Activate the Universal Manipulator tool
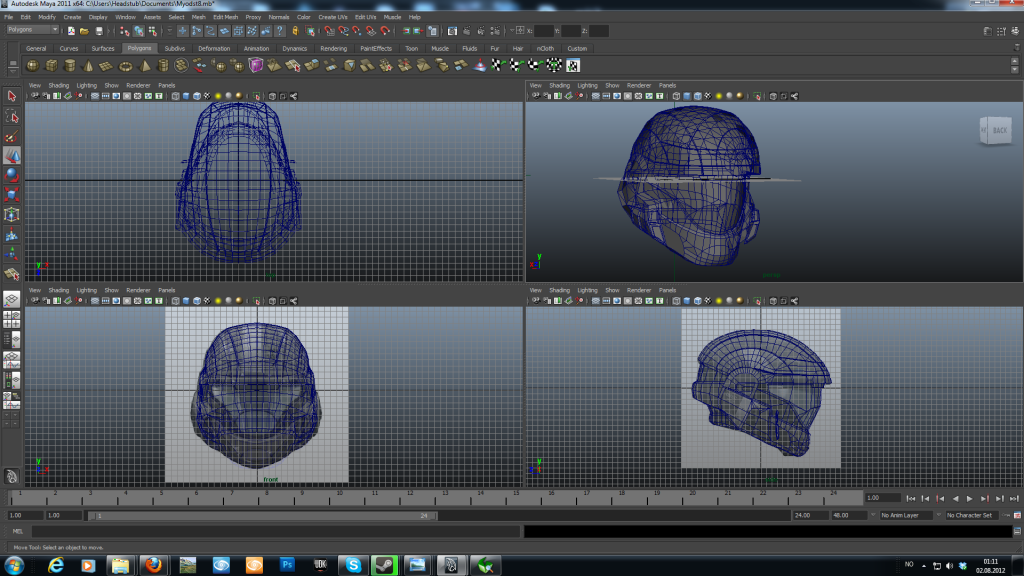Screen dimensions: 1024x576 pos(12,215)
